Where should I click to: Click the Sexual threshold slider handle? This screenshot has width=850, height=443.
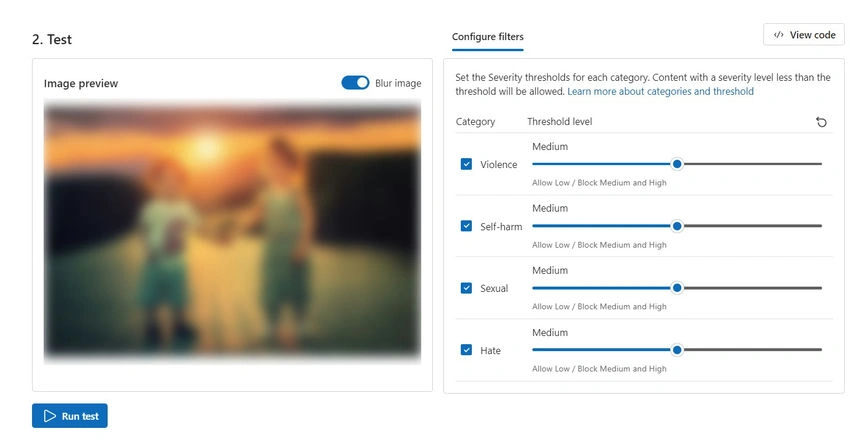tap(677, 288)
